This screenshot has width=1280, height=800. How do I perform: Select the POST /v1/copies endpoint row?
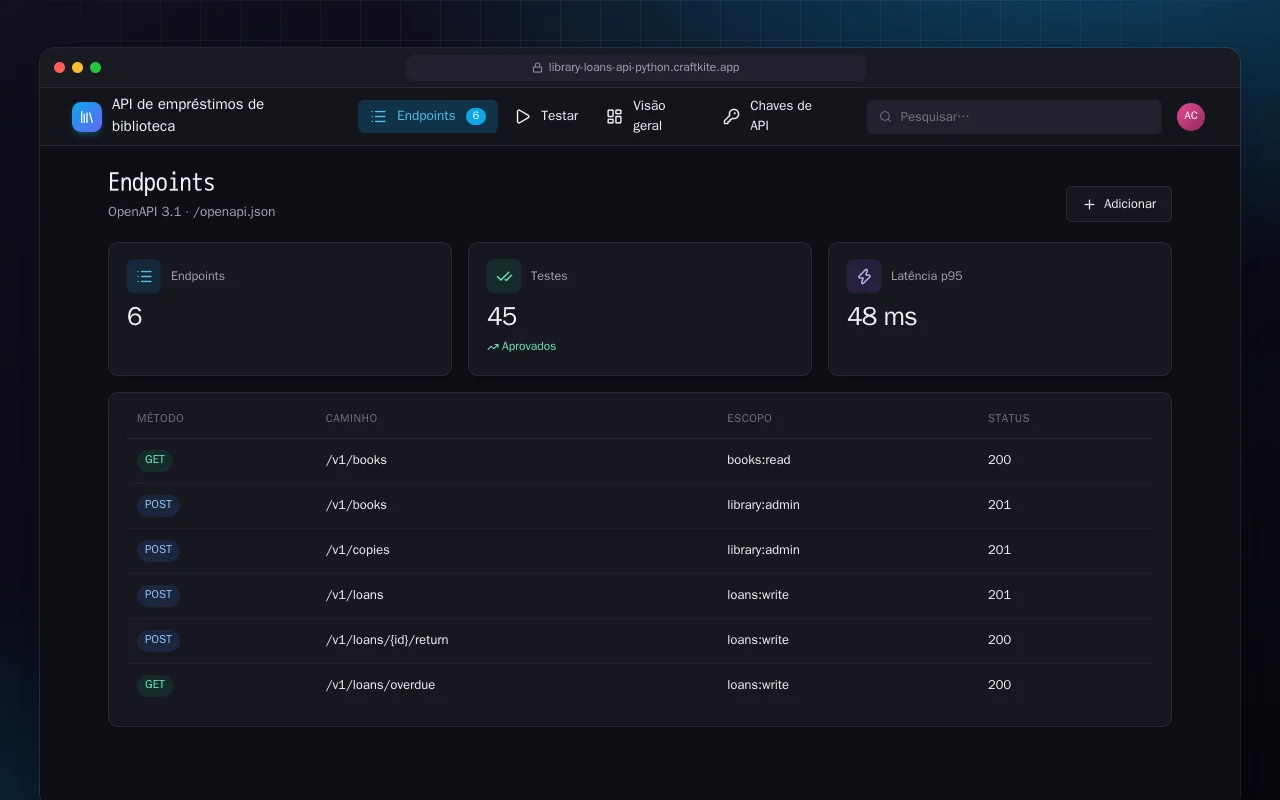pos(640,550)
